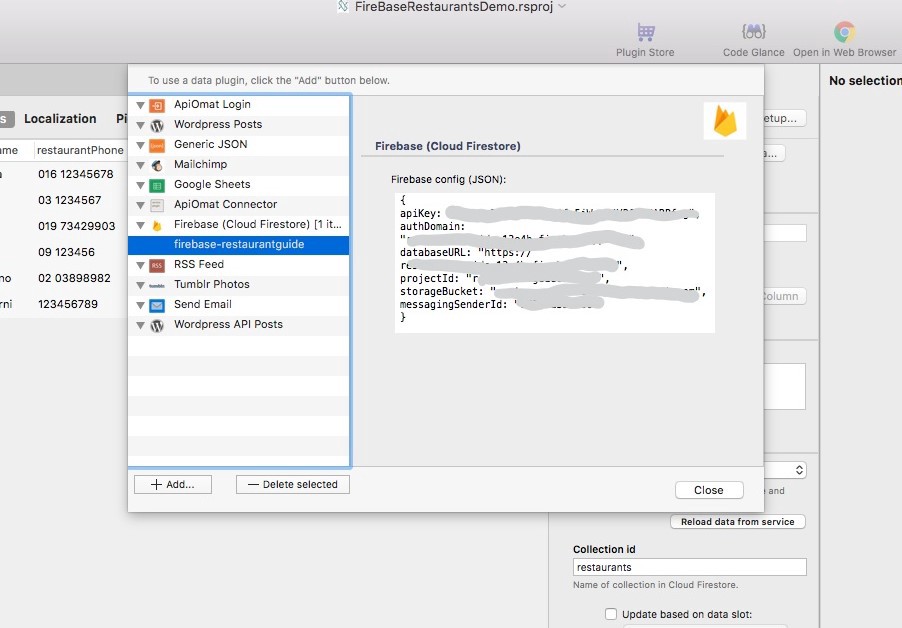Click the Tumblr Photos plugin icon
The image size is (902, 628).
pos(157,285)
